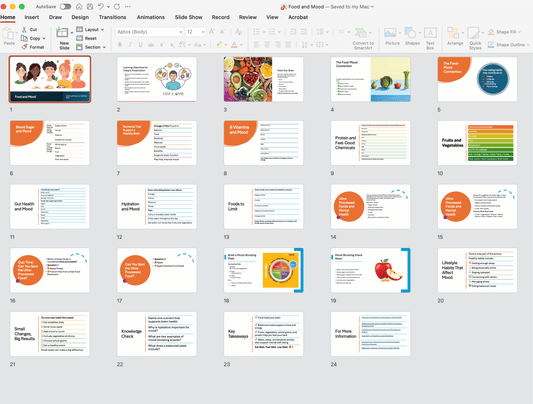
Task: Toggle Bold formatting
Action: 120,45
